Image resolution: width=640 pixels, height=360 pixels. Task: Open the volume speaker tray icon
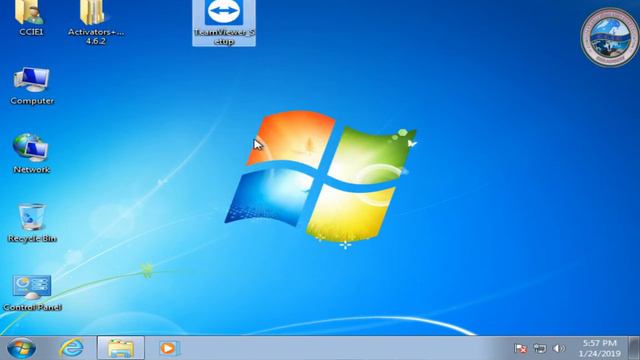558,348
